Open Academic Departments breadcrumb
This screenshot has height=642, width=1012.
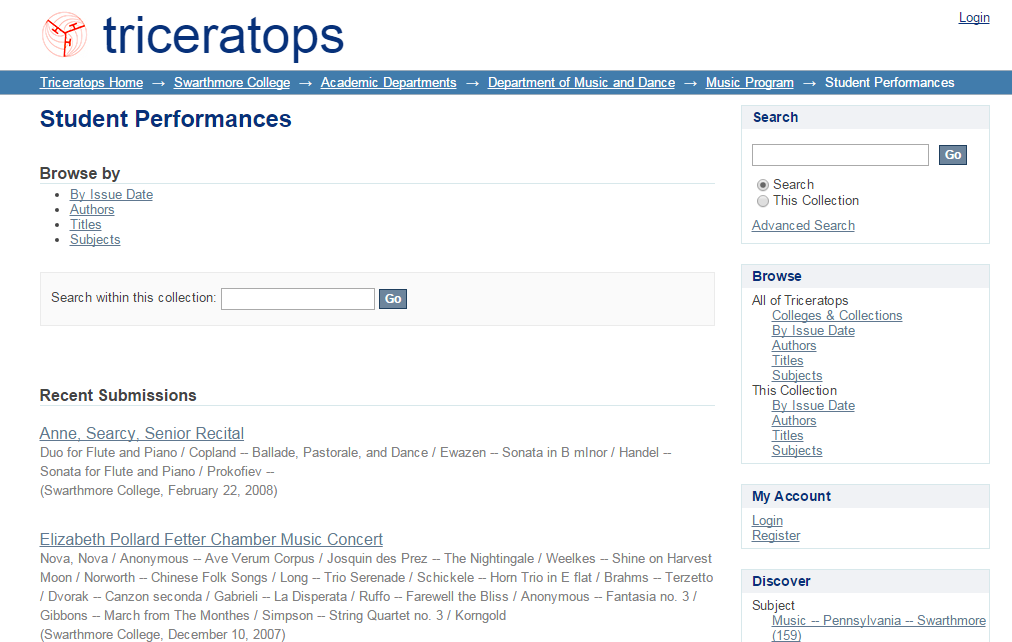click(389, 83)
